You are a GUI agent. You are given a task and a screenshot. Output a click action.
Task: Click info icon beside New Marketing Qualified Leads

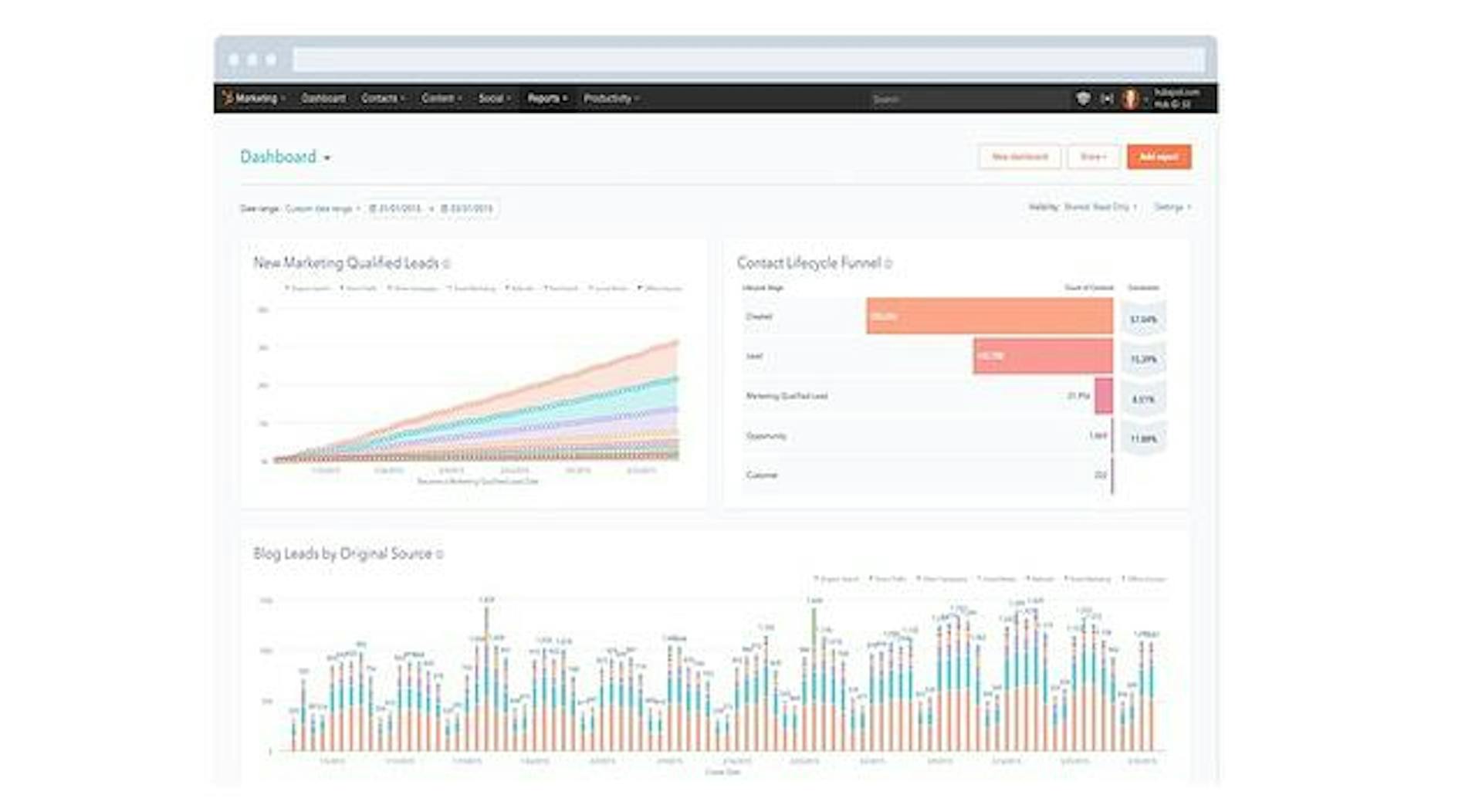pos(447,264)
